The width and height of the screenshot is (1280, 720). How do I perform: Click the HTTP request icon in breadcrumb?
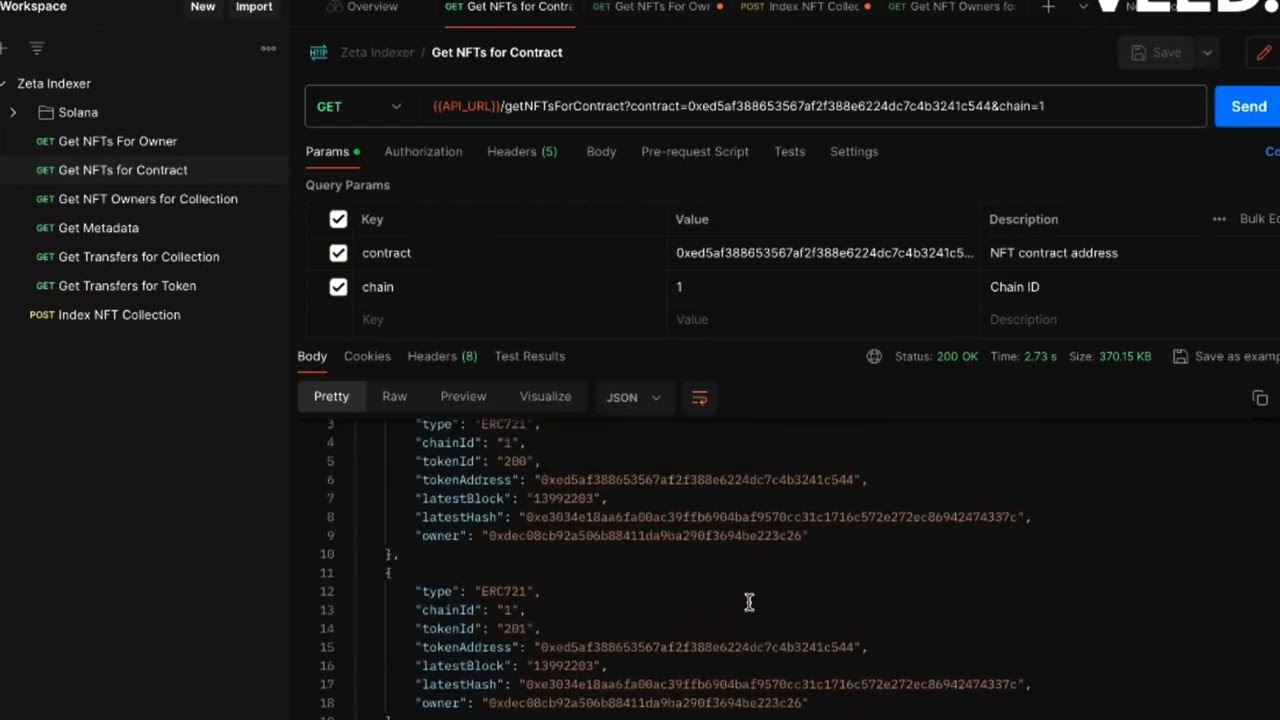tap(318, 53)
